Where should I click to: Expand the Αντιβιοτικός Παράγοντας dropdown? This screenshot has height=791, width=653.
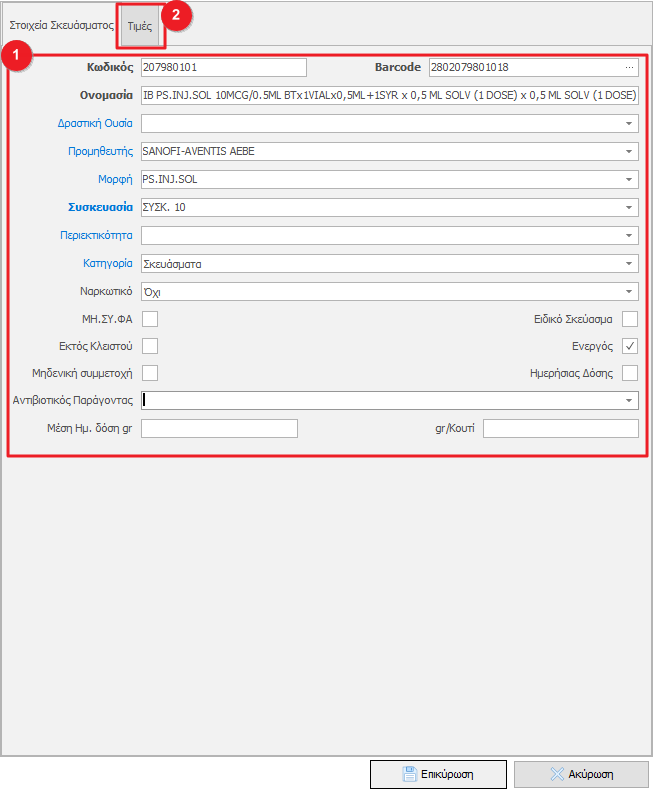[x=630, y=400]
